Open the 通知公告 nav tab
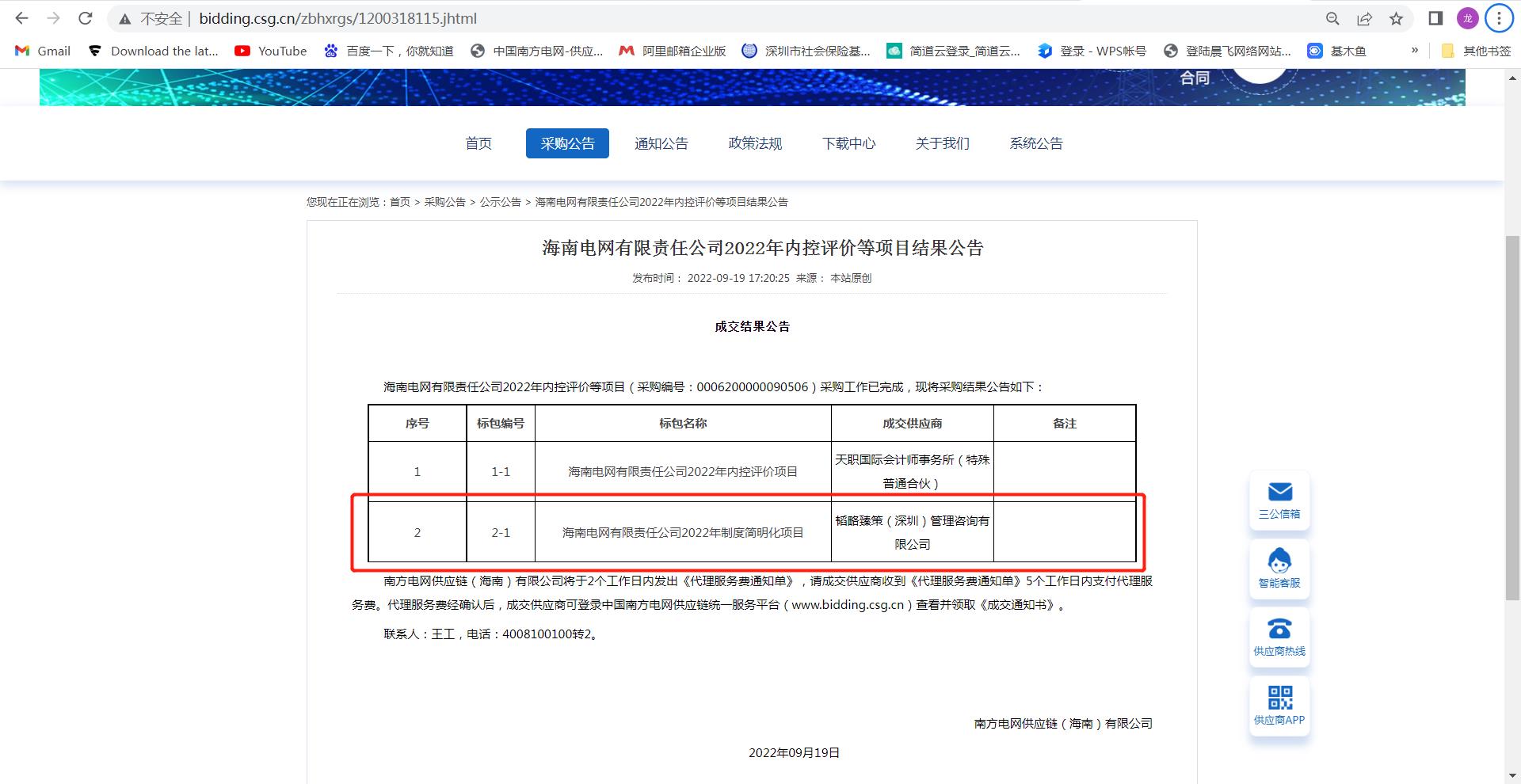 coord(661,143)
